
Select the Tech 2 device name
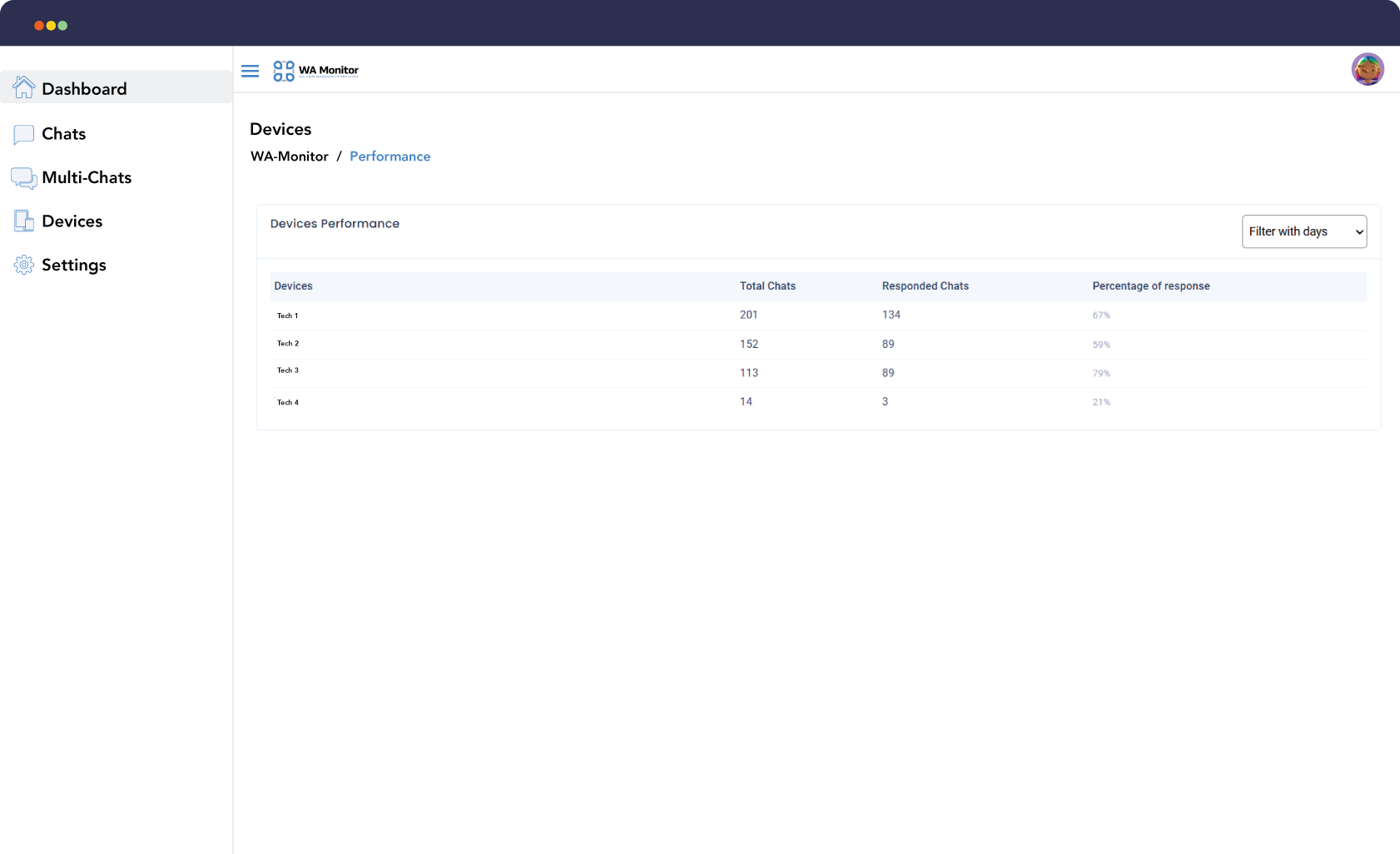coord(288,344)
